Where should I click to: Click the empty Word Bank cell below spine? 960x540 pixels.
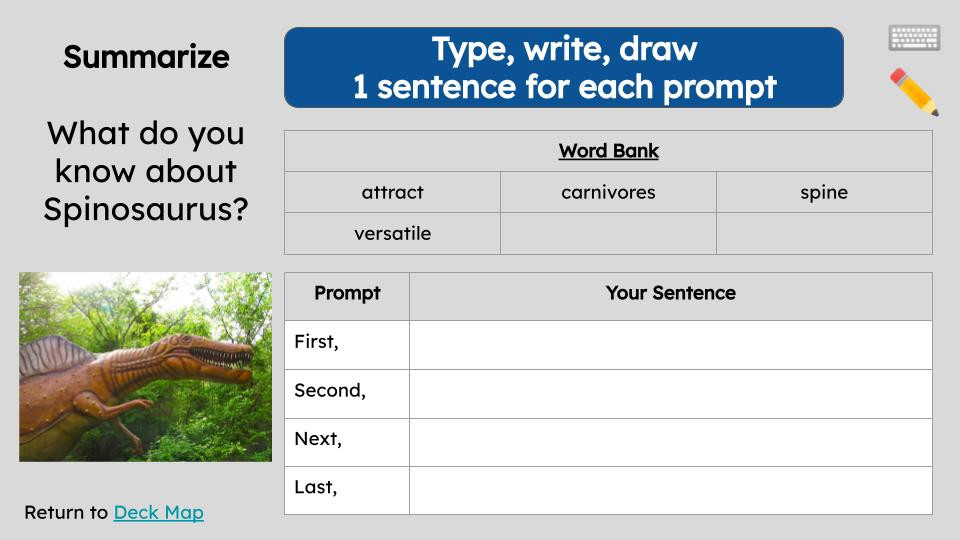click(824, 233)
